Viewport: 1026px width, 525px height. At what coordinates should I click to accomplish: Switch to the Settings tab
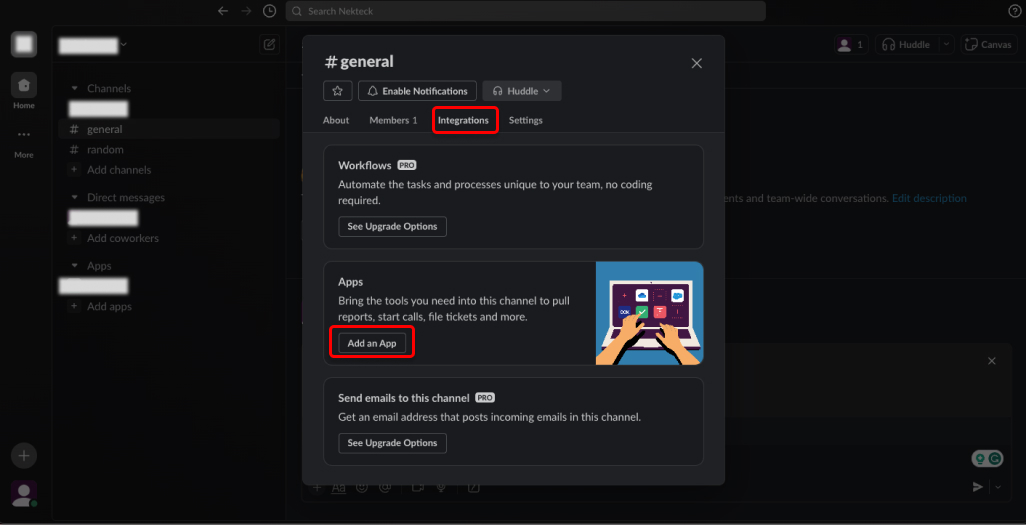[x=525, y=120]
